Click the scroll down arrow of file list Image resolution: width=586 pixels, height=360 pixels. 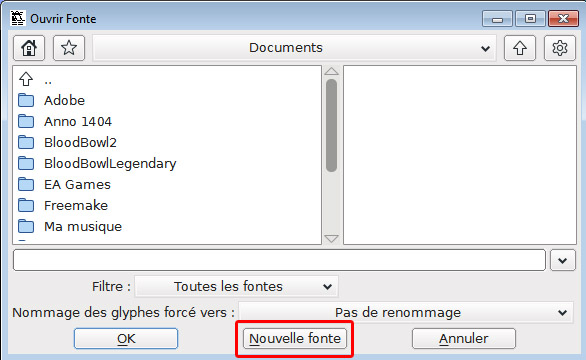[331, 239]
